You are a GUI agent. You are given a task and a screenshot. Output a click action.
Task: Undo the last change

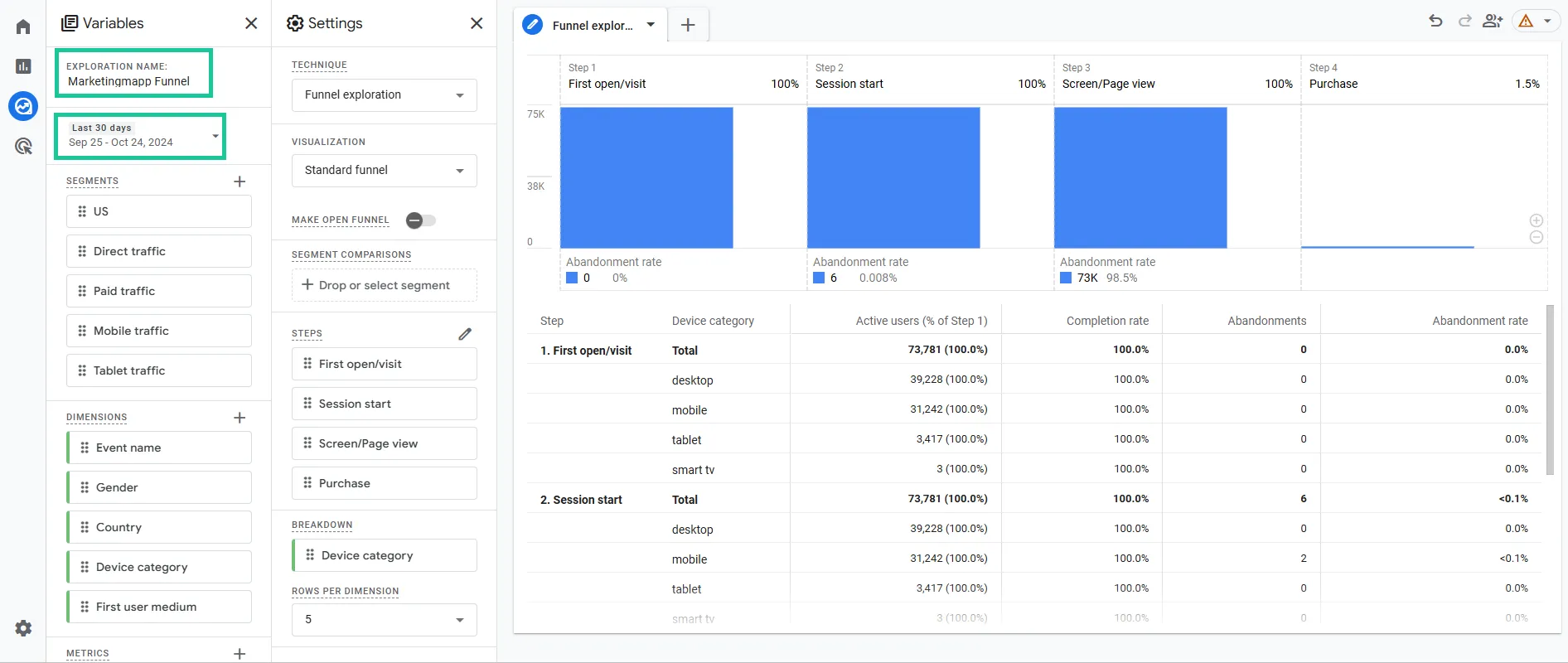[x=1436, y=22]
